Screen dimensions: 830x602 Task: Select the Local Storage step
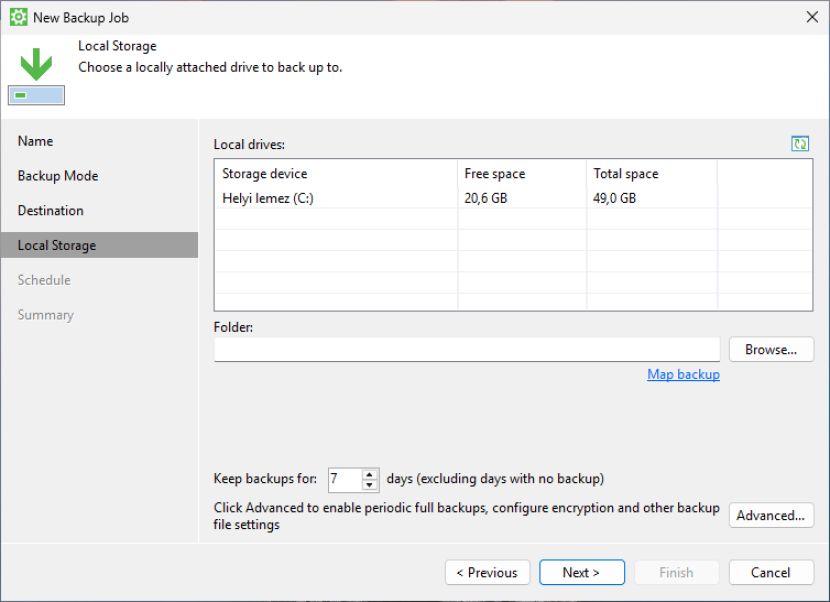100,245
